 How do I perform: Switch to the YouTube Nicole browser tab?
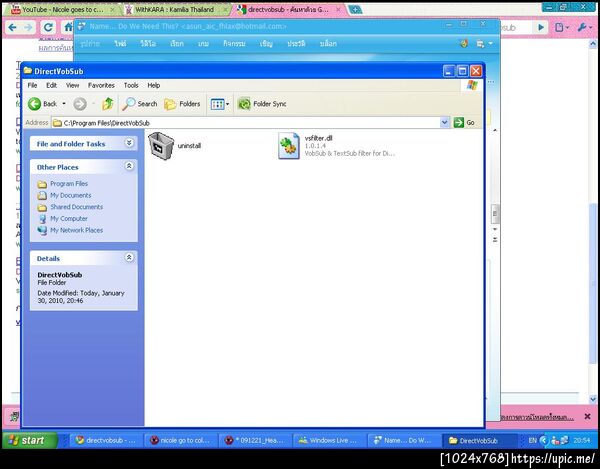point(61,10)
